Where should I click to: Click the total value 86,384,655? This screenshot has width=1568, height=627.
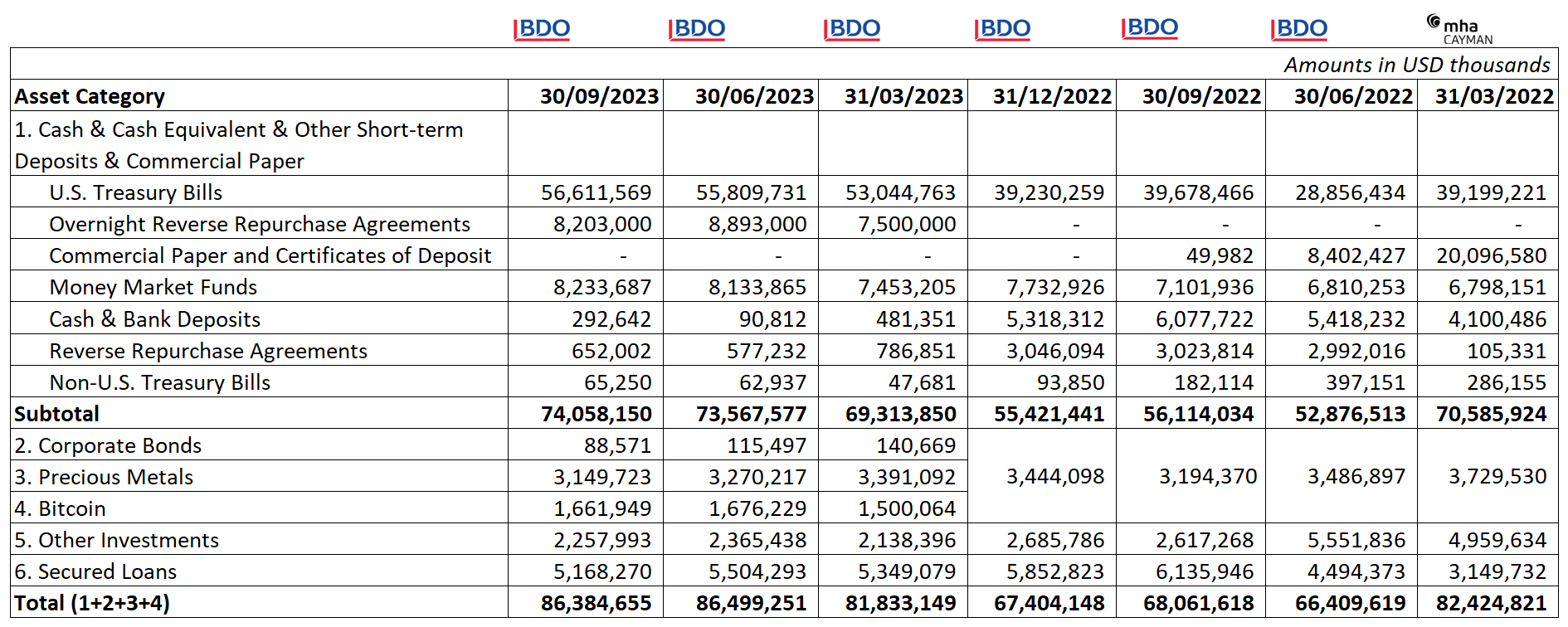click(x=597, y=603)
